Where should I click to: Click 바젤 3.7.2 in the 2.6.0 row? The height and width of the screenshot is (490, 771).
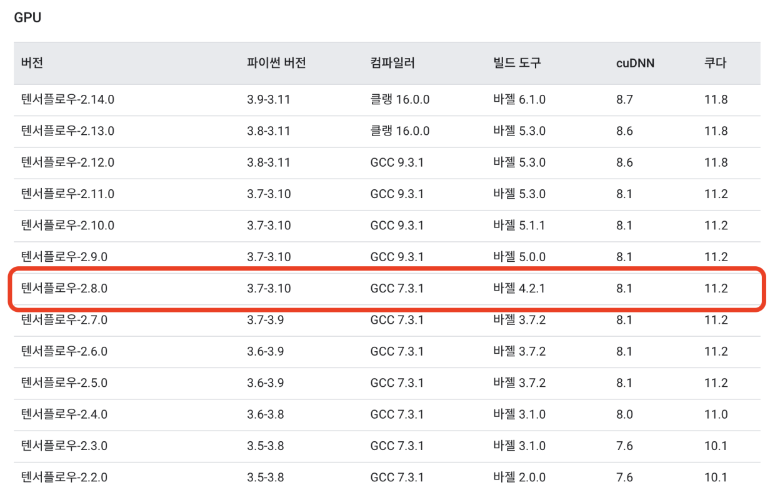coord(519,351)
